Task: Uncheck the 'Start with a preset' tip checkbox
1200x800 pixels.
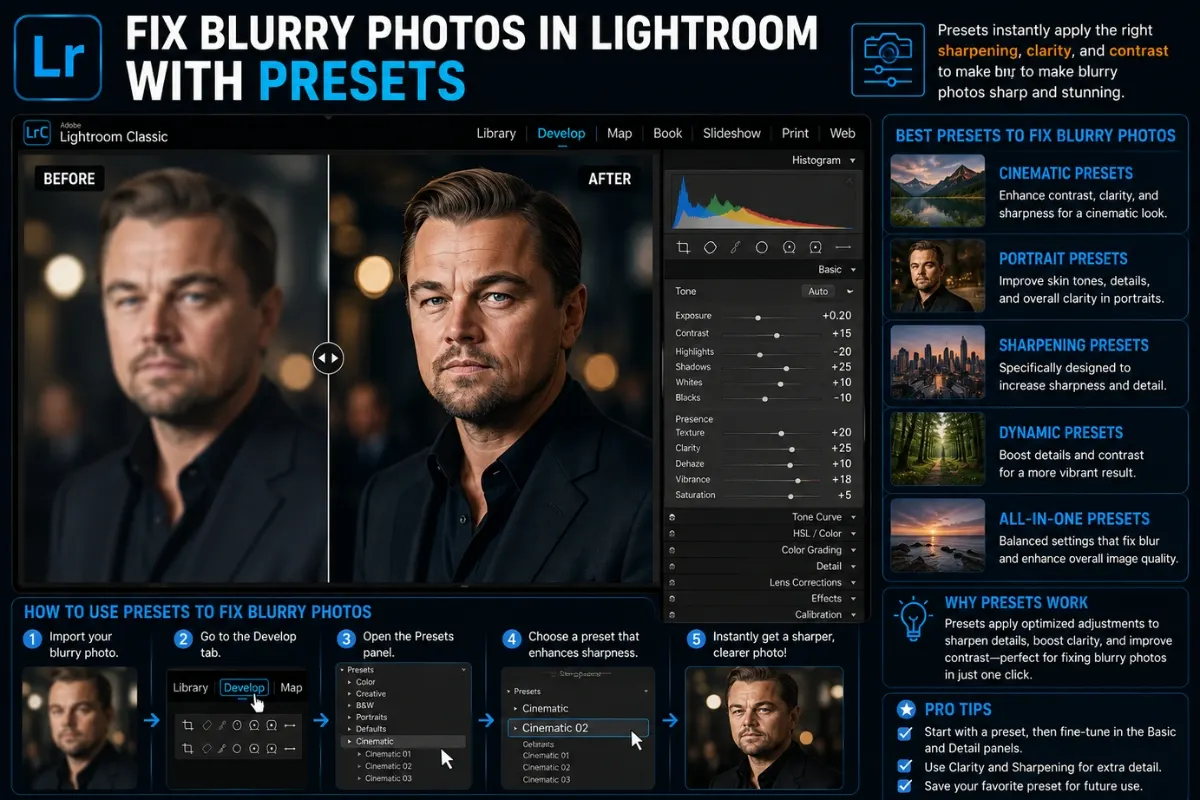Action: (905, 733)
